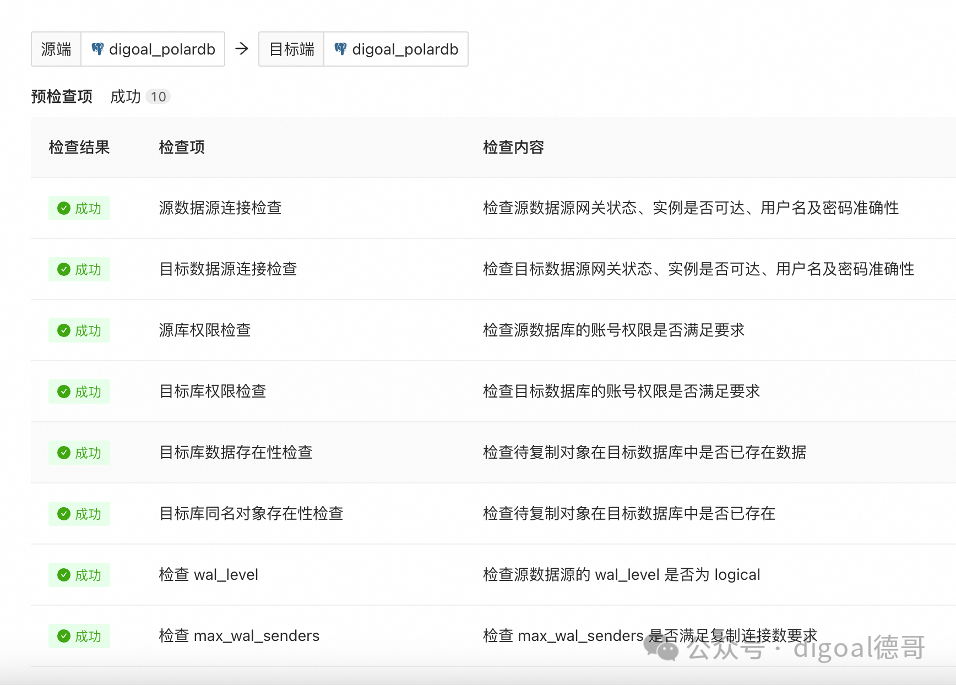The width and height of the screenshot is (956, 686).
Task: Click the green check icon for 目标库权限检查
Action: coord(63,391)
